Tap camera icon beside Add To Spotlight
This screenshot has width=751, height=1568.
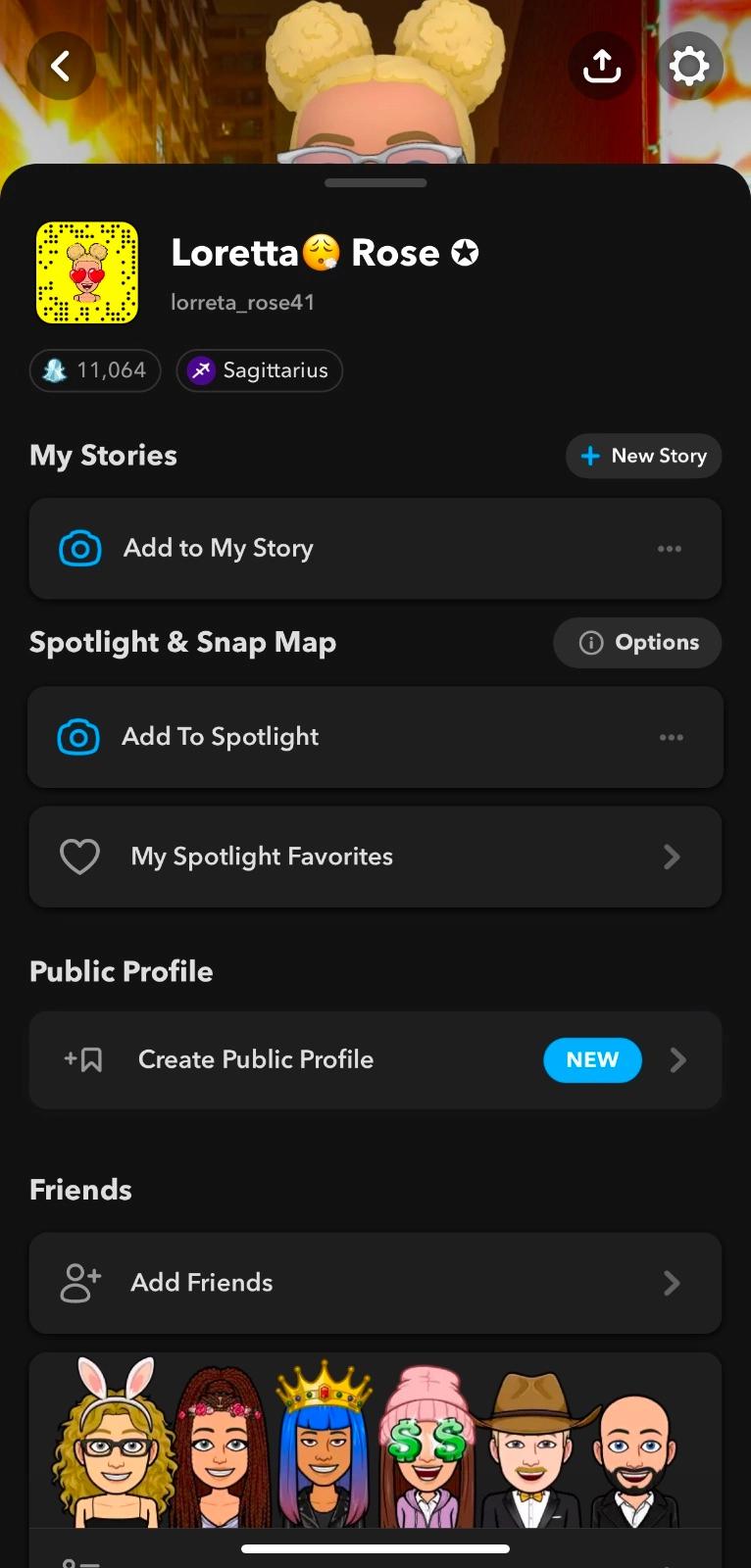point(78,737)
